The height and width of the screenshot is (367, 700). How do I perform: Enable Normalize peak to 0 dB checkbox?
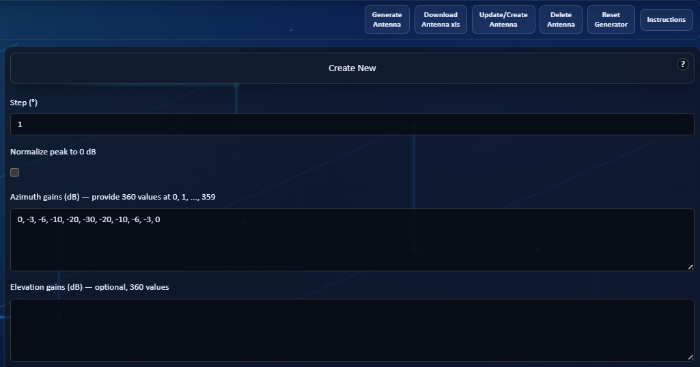tap(15, 172)
